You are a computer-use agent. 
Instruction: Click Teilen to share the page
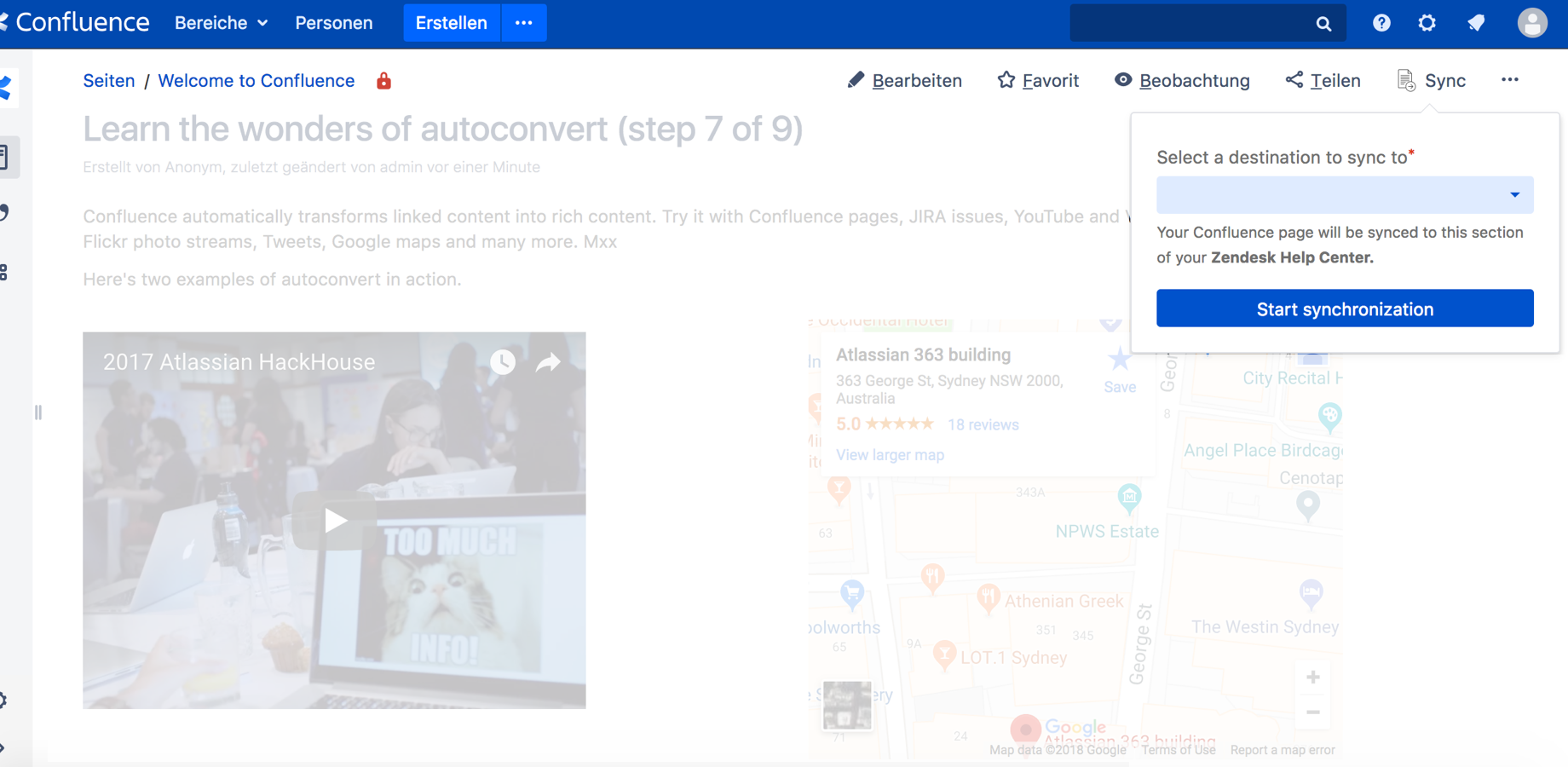(1323, 80)
